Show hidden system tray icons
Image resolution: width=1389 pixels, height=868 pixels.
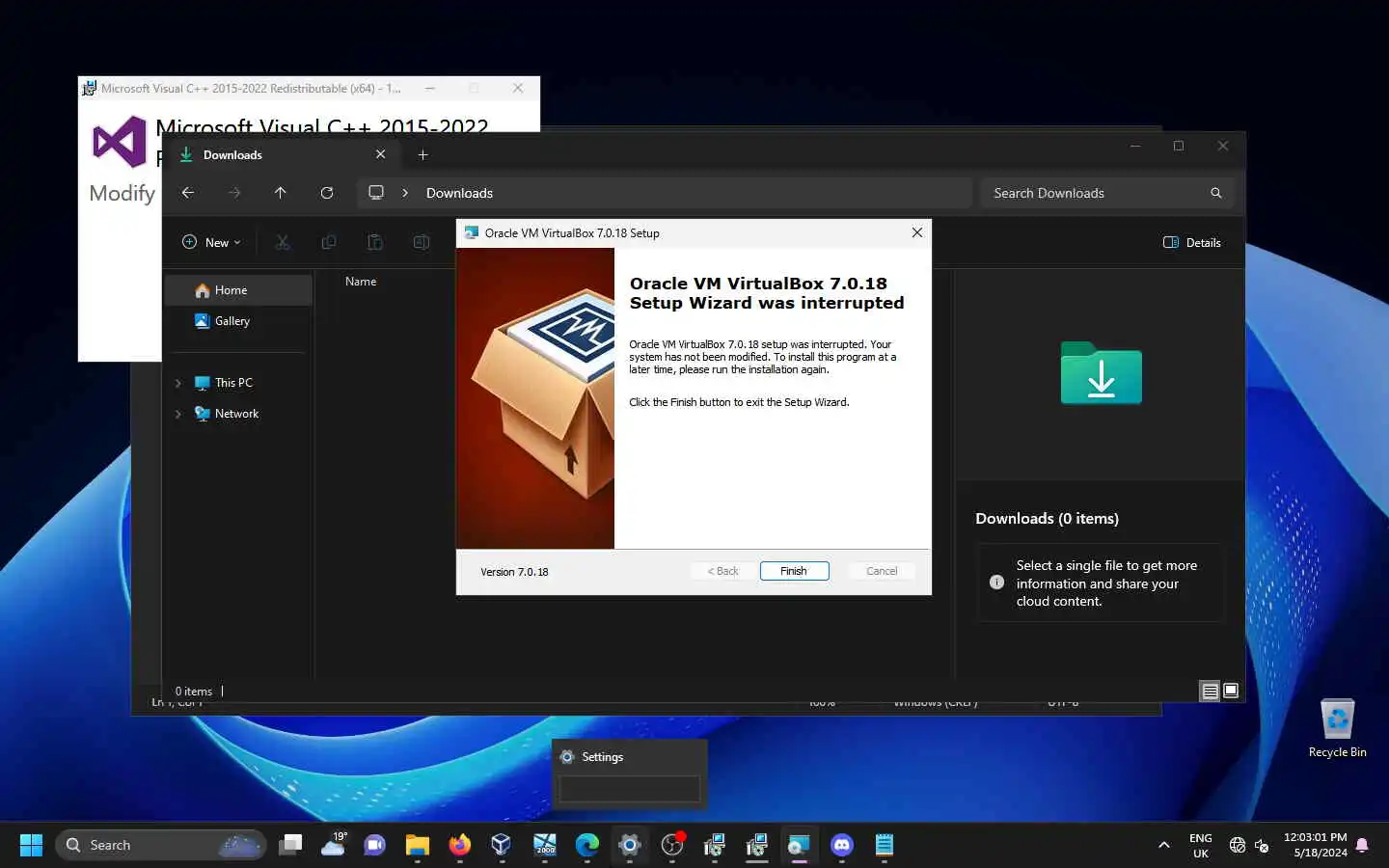pos(1164,845)
